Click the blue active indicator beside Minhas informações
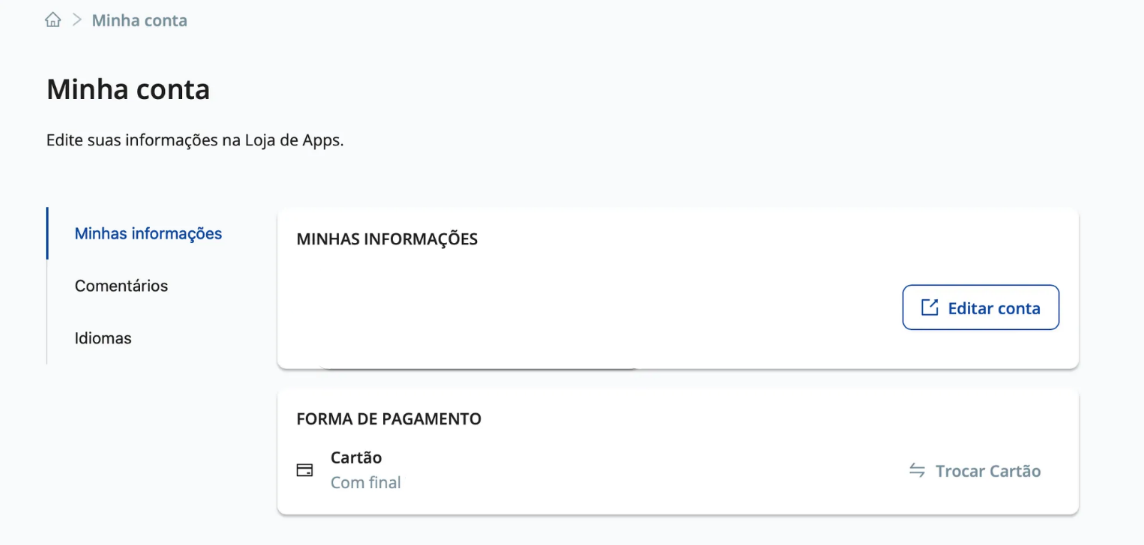1144x545 pixels. click(x=47, y=233)
